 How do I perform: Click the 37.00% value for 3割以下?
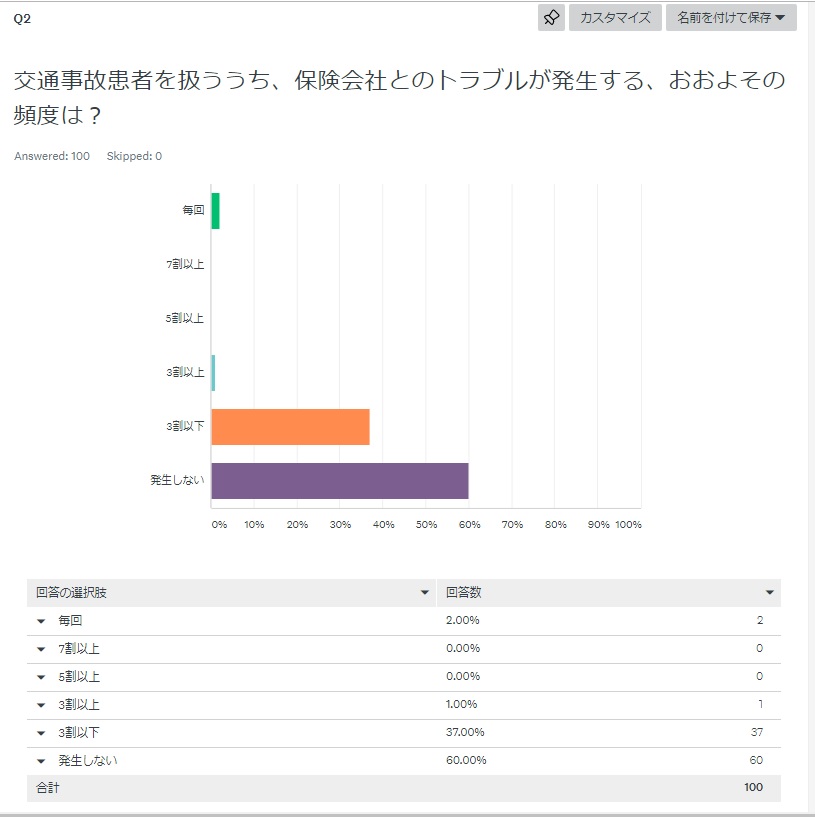[466, 733]
